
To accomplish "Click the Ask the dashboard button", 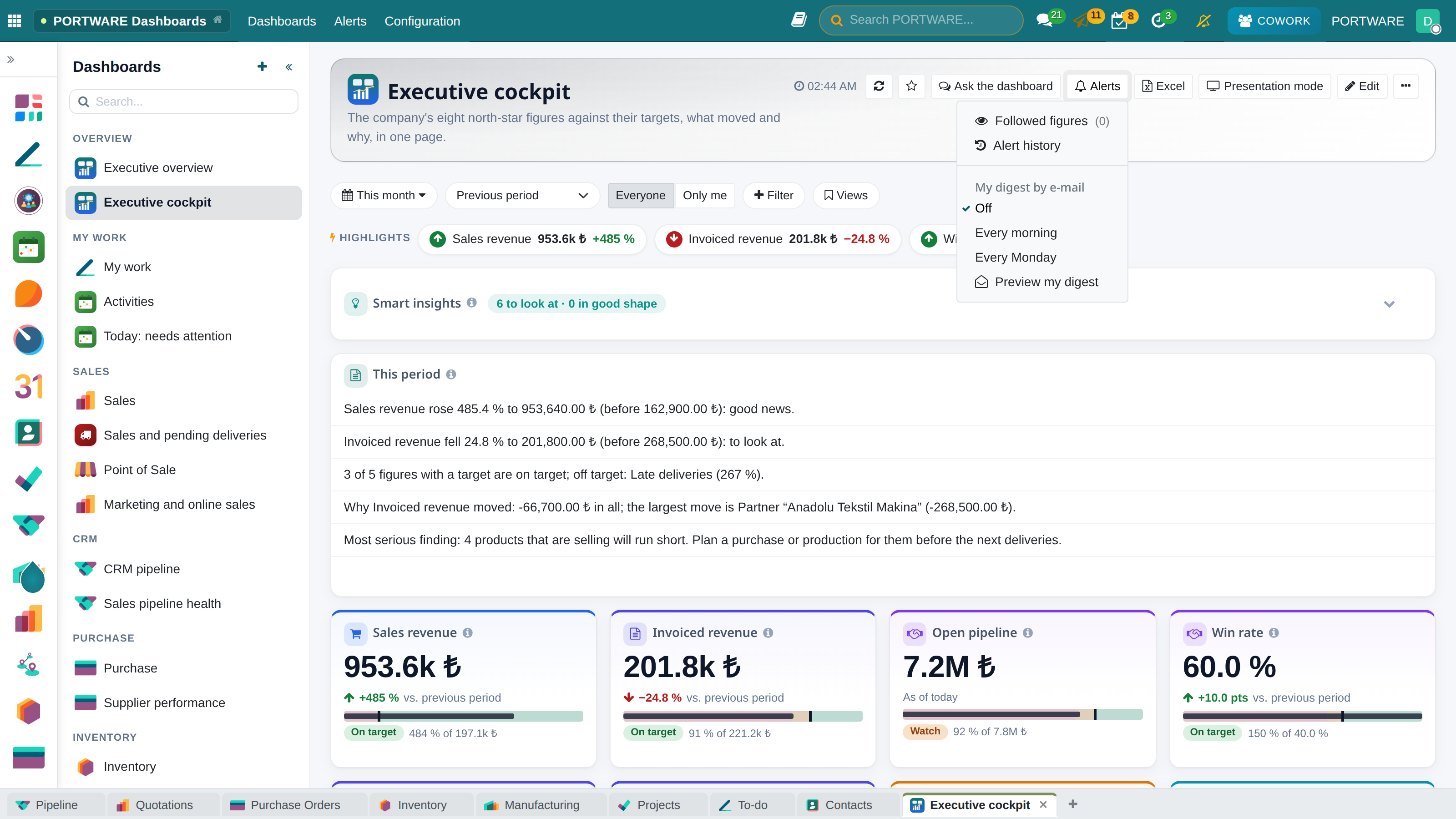I will 996,86.
